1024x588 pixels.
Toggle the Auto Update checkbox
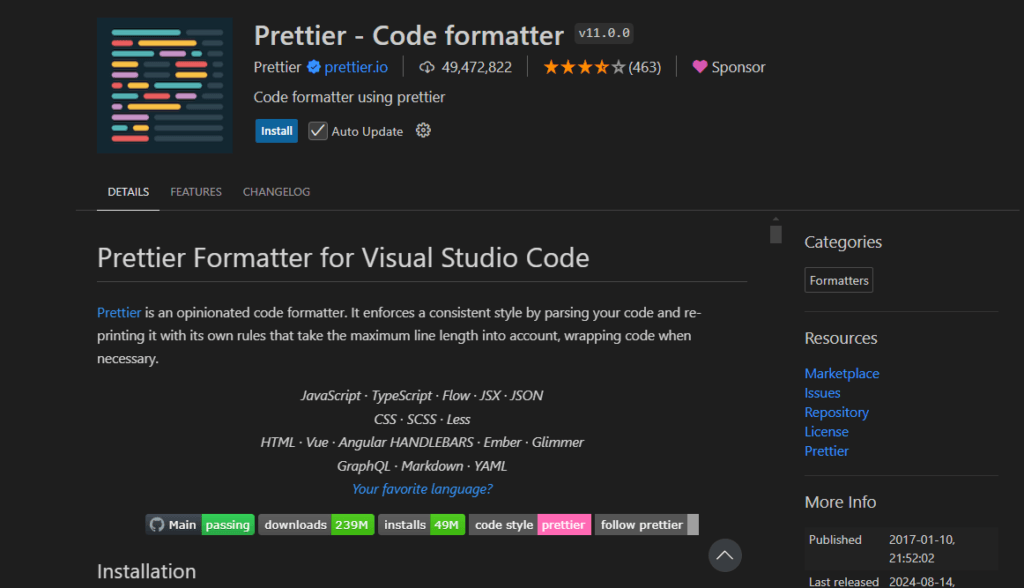[317, 131]
